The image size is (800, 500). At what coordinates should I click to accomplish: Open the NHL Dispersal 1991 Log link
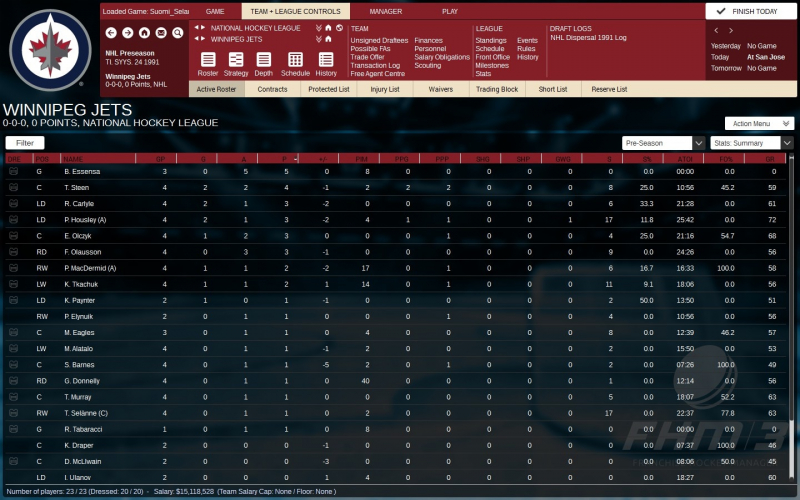(588, 38)
